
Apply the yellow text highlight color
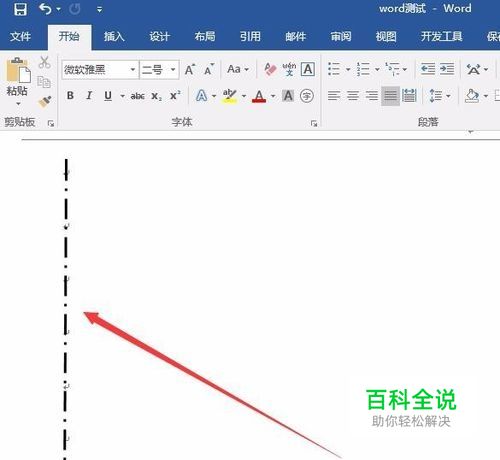[x=229, y=96]
